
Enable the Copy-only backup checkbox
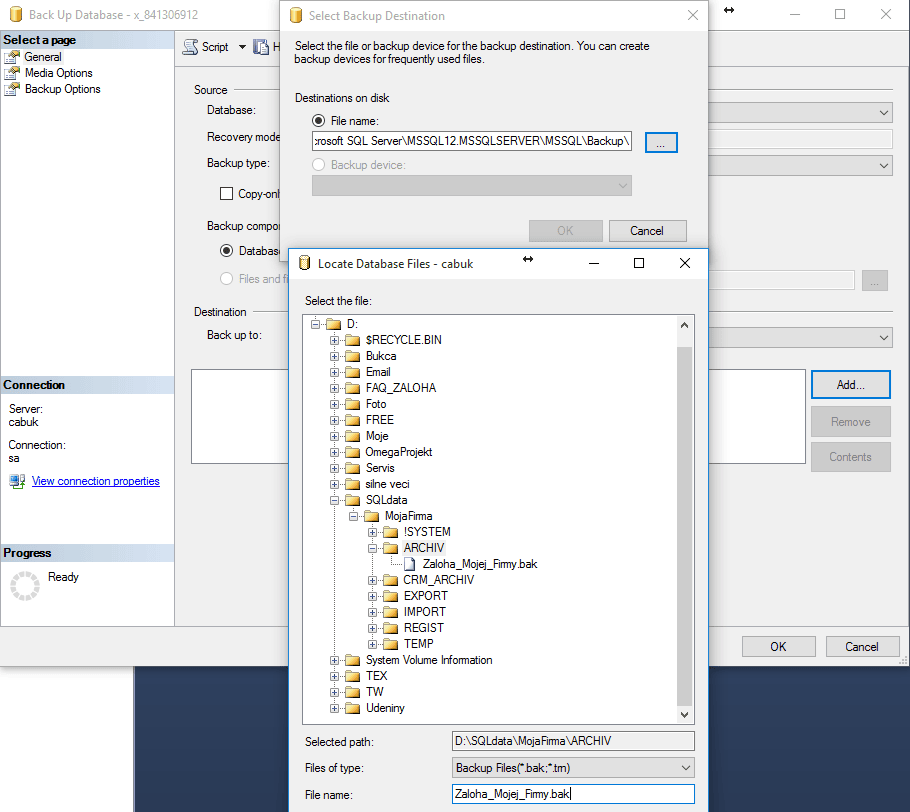[x=226, y=194]
